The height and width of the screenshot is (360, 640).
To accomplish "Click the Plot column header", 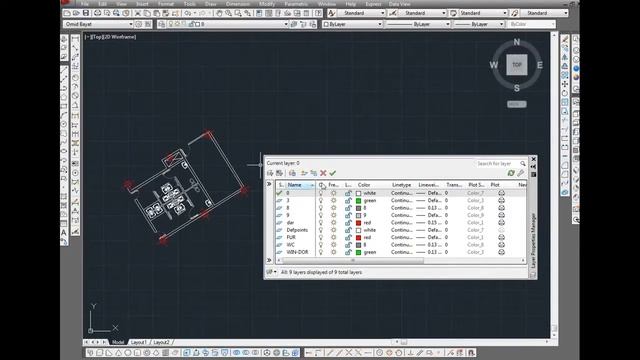I will [495, 185].
